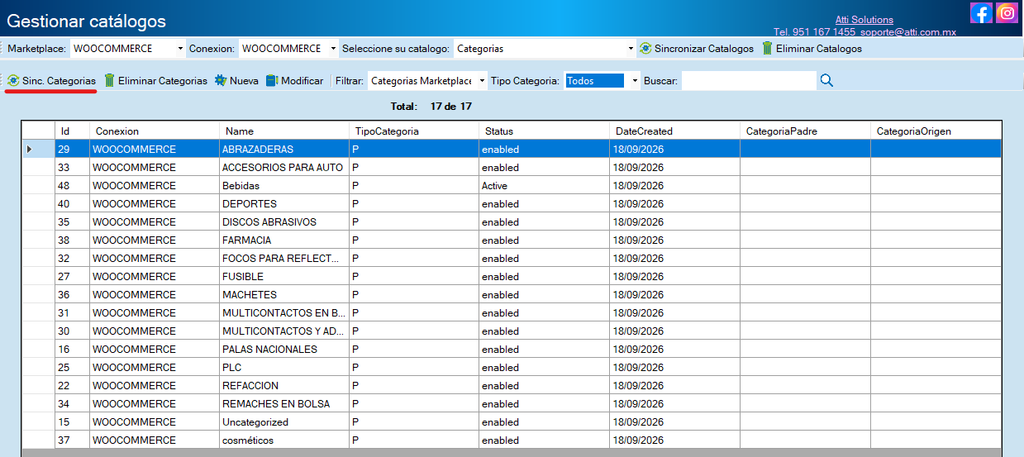Screen dimensions: 1024x457
Task: Click the Sincronizar Catalogos button label
Action: tap(704, 48)
